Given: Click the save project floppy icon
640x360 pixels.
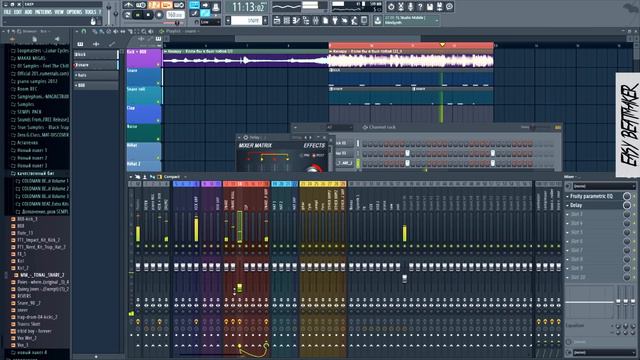Looking at the screenshot, I should click(x=429, y=7).
